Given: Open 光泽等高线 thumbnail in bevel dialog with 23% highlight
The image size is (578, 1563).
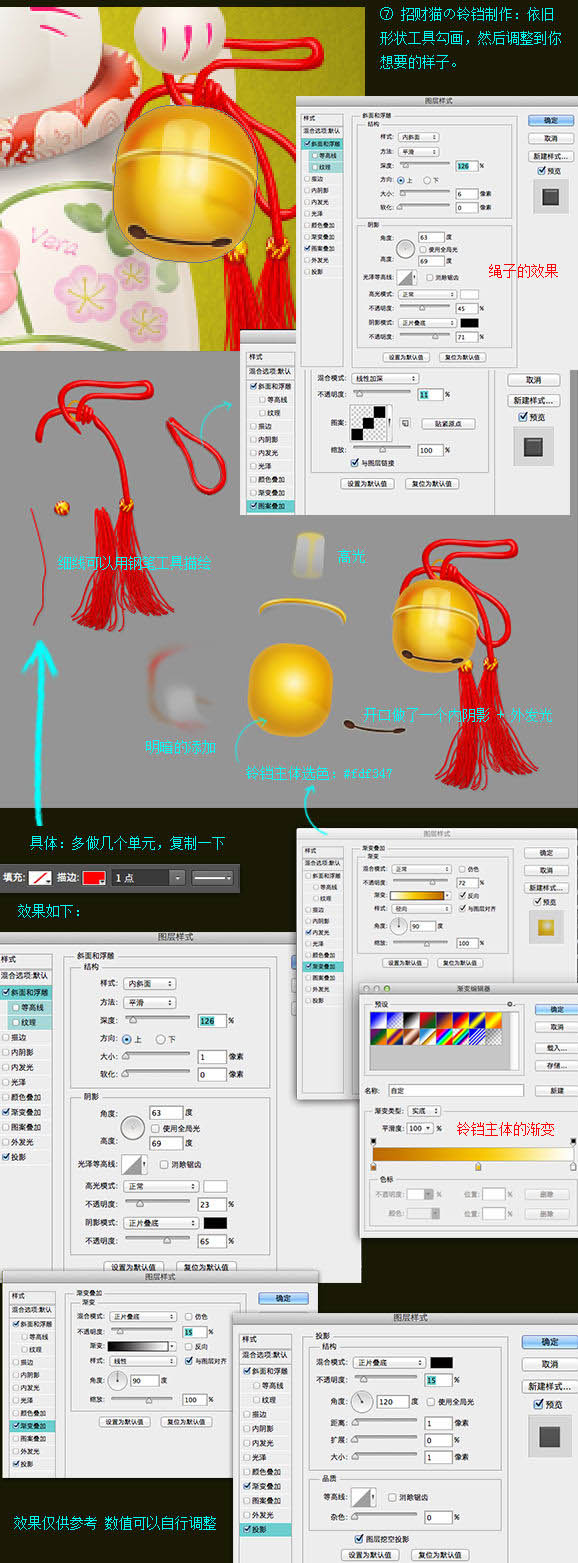Looking at the screenshot, I should tap(133, 1165).
